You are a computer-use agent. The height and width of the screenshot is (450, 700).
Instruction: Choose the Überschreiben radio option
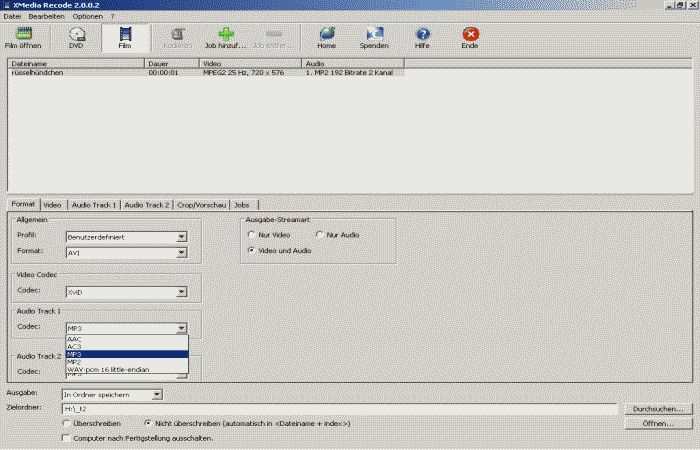[x=66, y=423]
